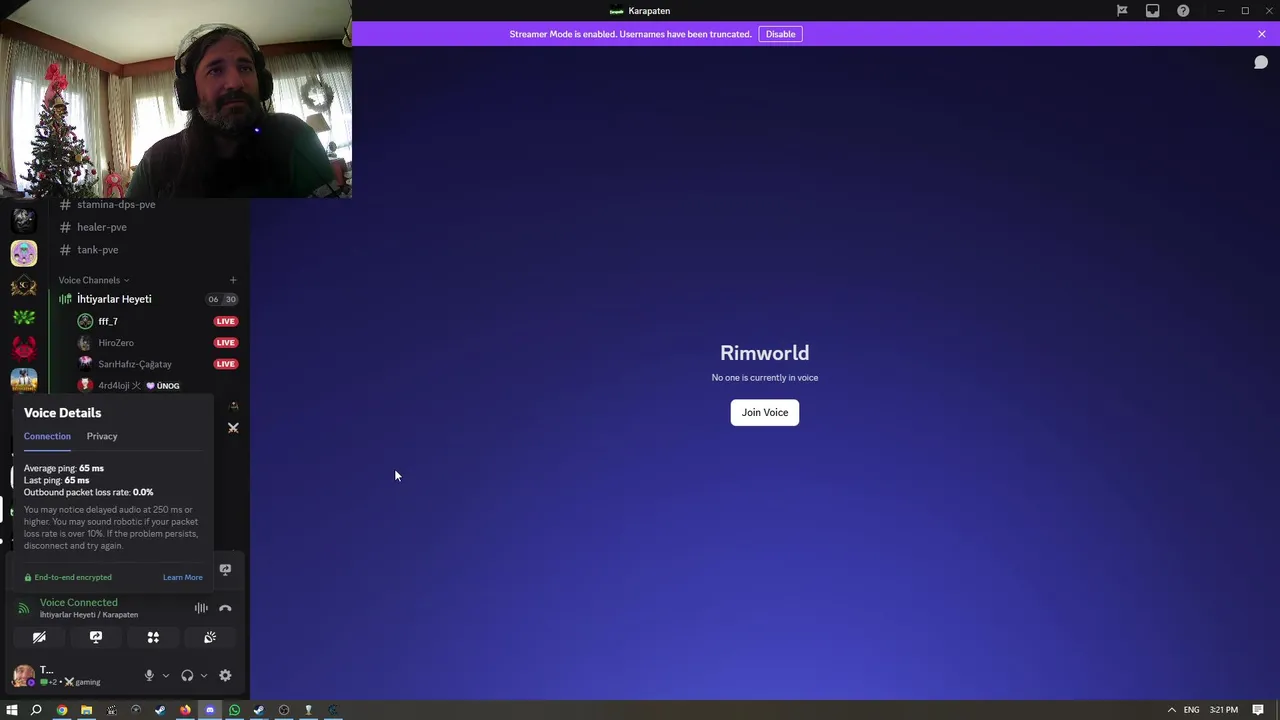
Task: Open the red crab server icon
Action: coord(24,349)
